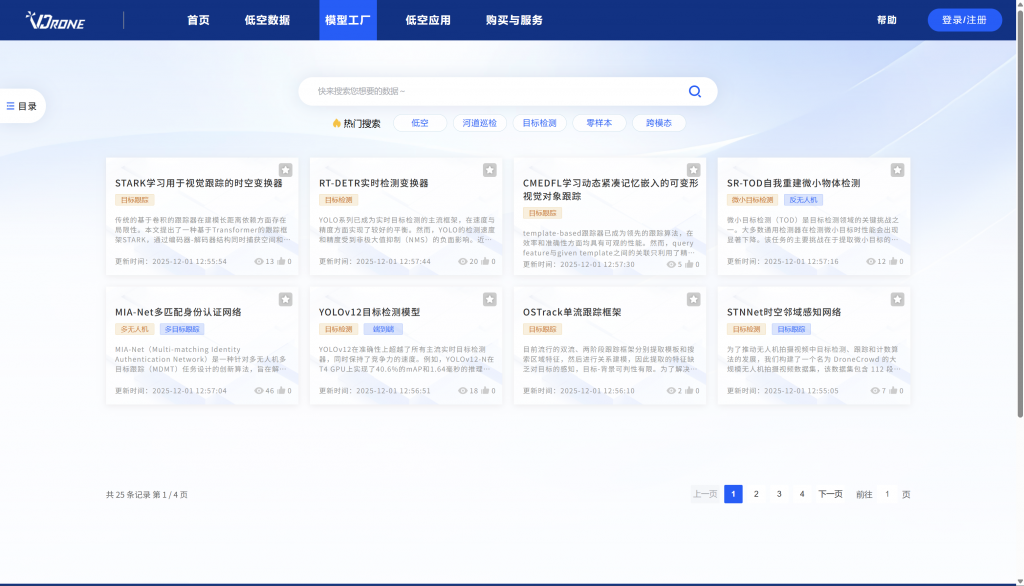Star the STARK model card
Screen dimensions: 1024x586
pyautogui.click(x=285, y=170)
